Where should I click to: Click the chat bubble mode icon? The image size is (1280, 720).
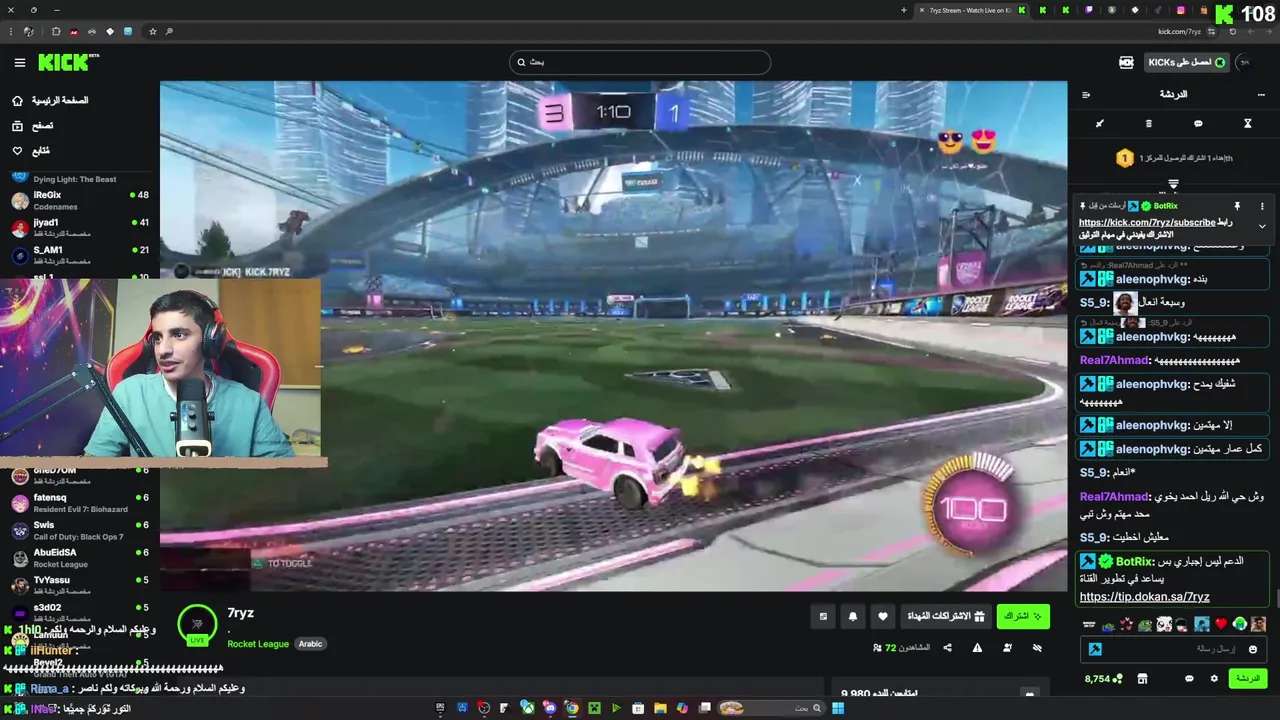(1198, 124)
